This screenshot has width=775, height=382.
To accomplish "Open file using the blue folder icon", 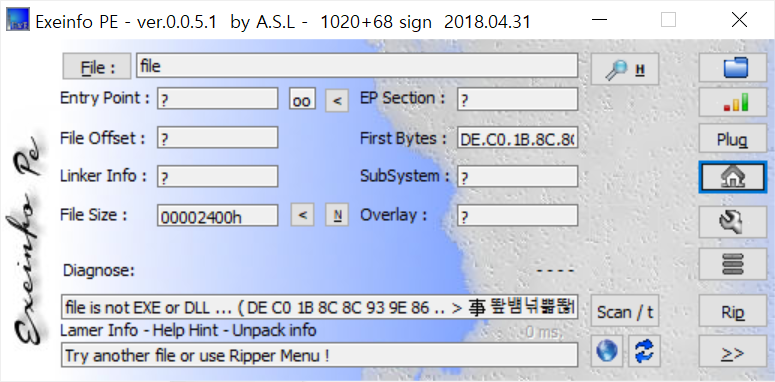I will click(x=732, y=68).
